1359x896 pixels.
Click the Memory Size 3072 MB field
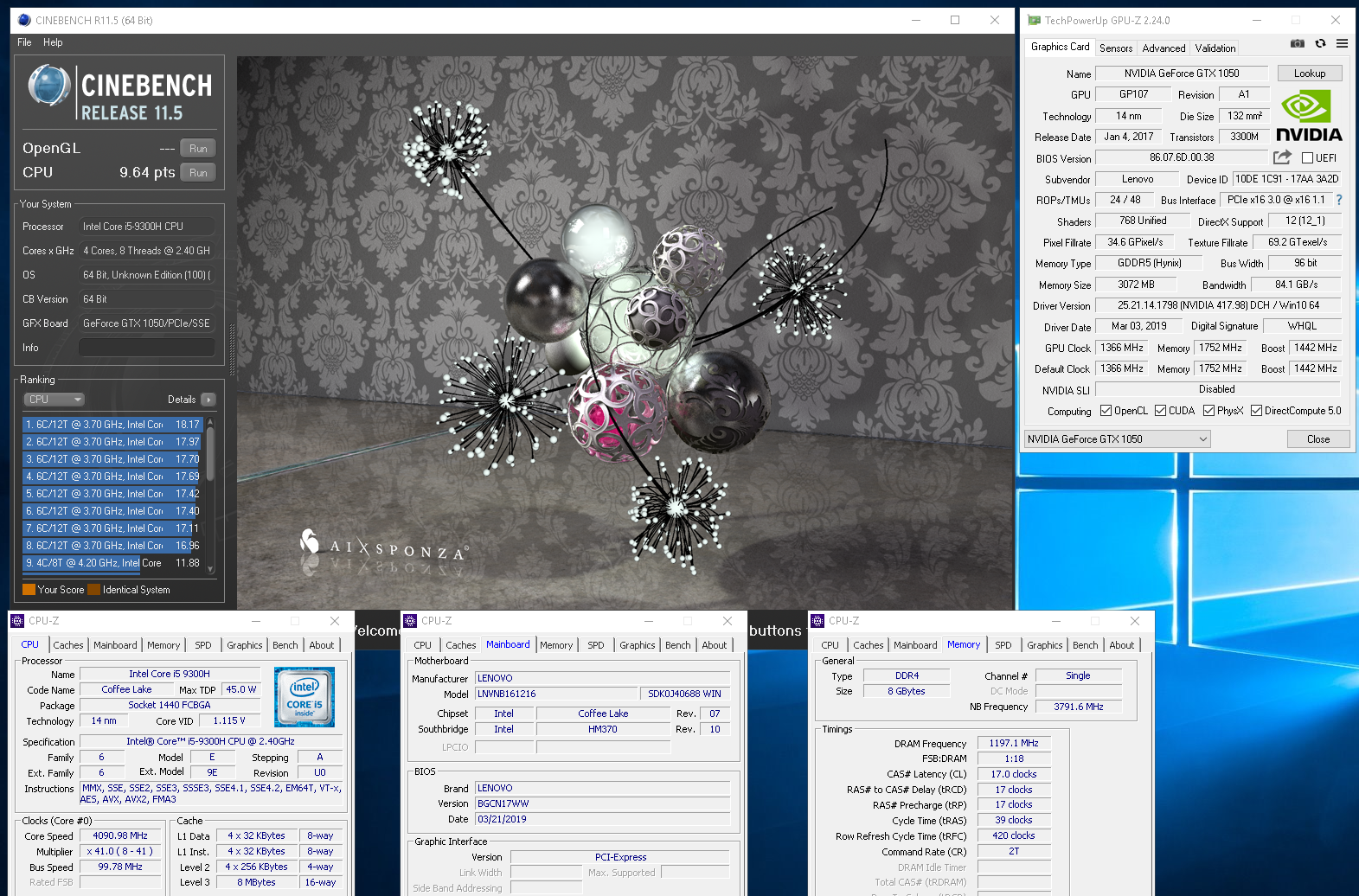1136,285
